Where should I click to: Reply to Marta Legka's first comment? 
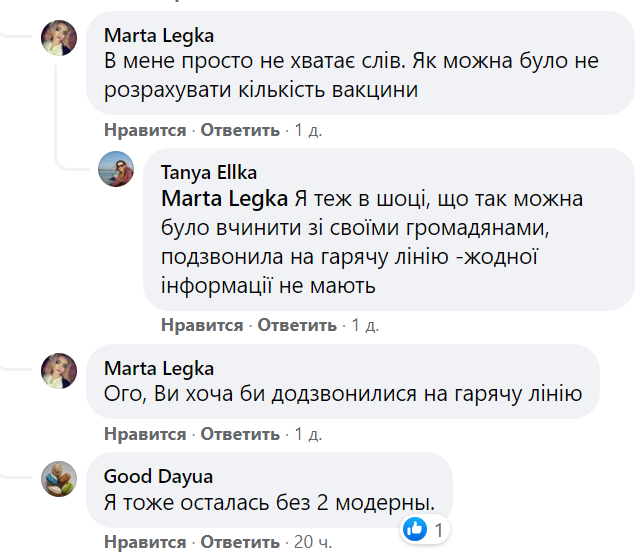(x=240, y=130)
